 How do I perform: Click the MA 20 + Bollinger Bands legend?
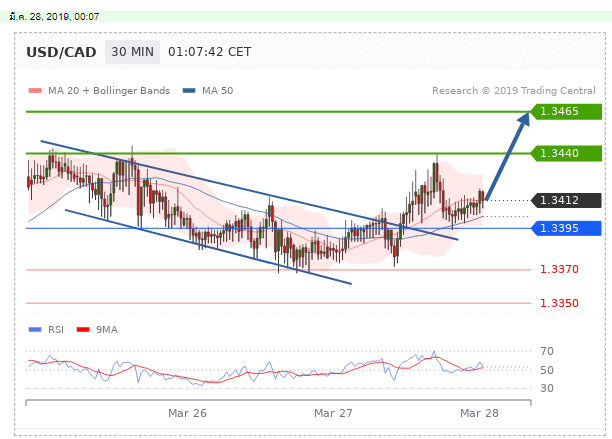(109, 91)
